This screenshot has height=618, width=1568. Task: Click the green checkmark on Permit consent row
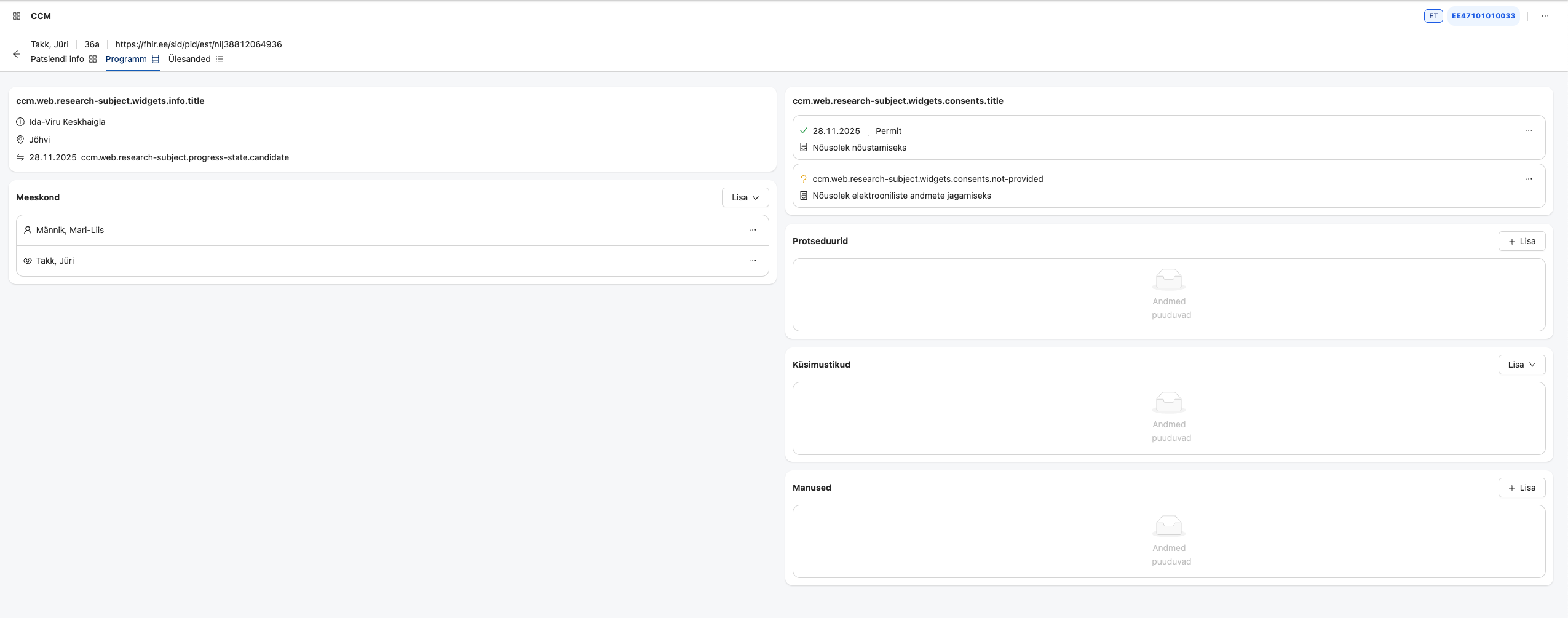point(803,130)
